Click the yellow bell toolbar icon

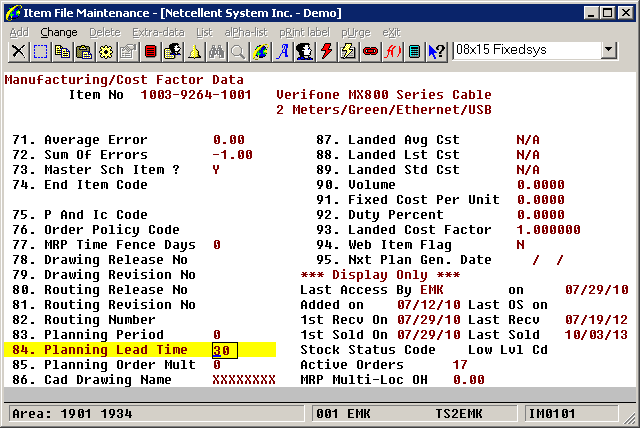[x=194, y=51]
